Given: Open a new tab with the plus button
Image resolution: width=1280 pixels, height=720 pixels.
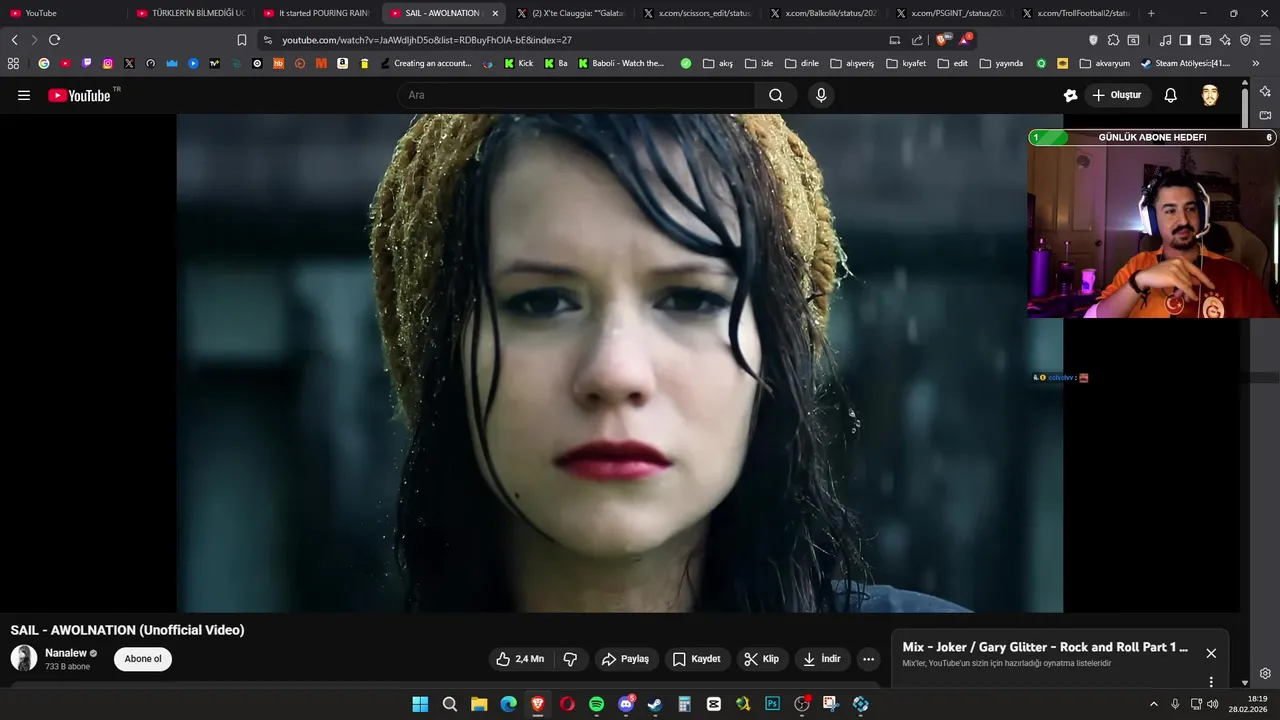Looking at the screenshot, I should point(1151,13).
